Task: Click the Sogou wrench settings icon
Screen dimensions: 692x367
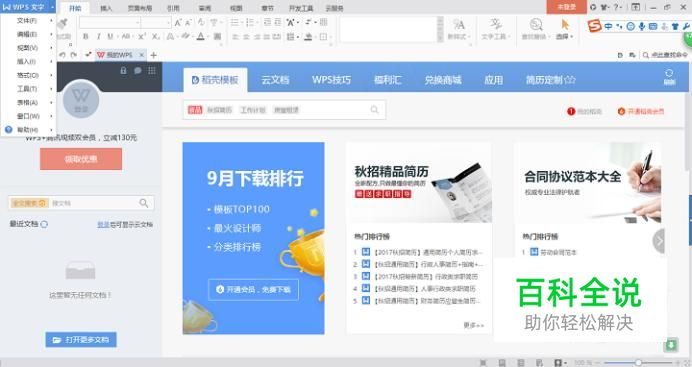Action: point(686,26)
